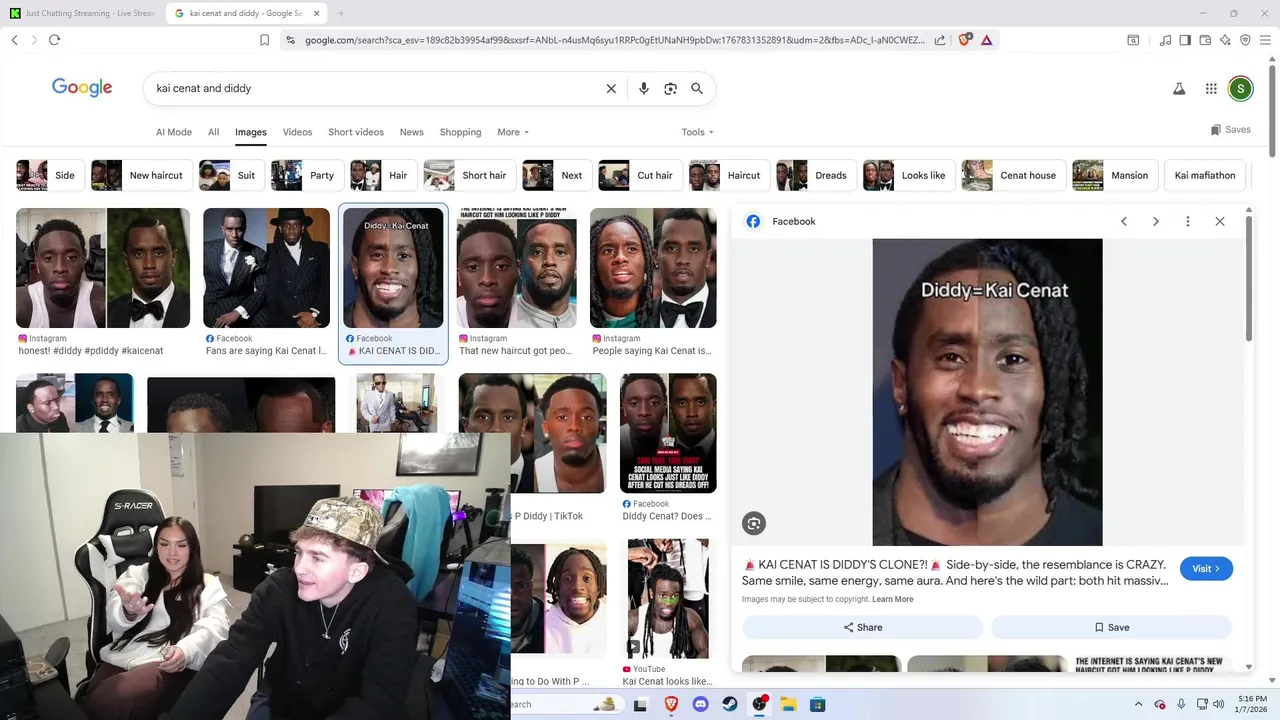Switch to the News tab

412,132
